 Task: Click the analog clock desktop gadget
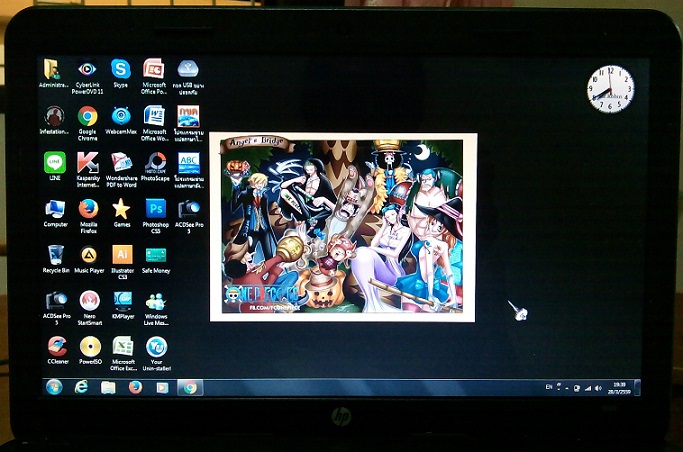610,89
